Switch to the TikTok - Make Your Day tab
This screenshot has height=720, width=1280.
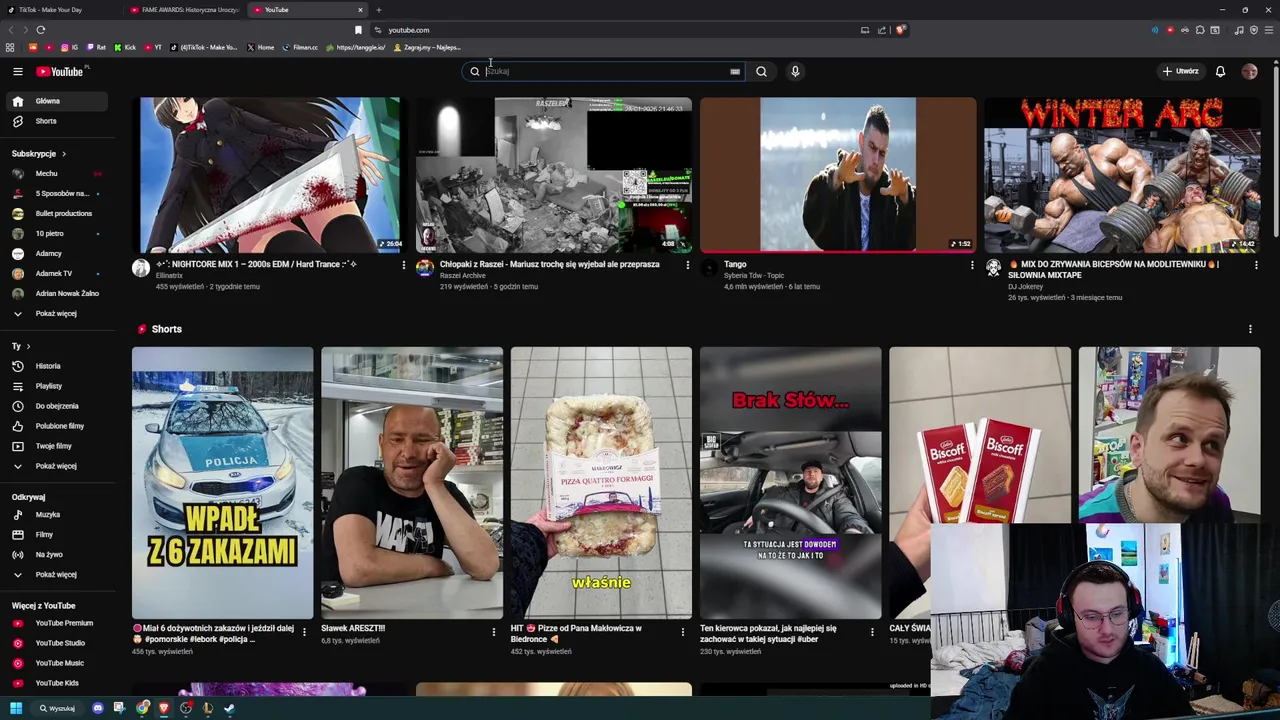(60, 10)
